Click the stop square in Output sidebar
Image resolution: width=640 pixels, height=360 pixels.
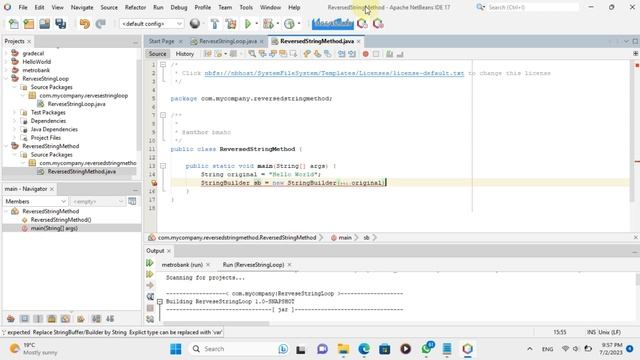tap(150, 308)
